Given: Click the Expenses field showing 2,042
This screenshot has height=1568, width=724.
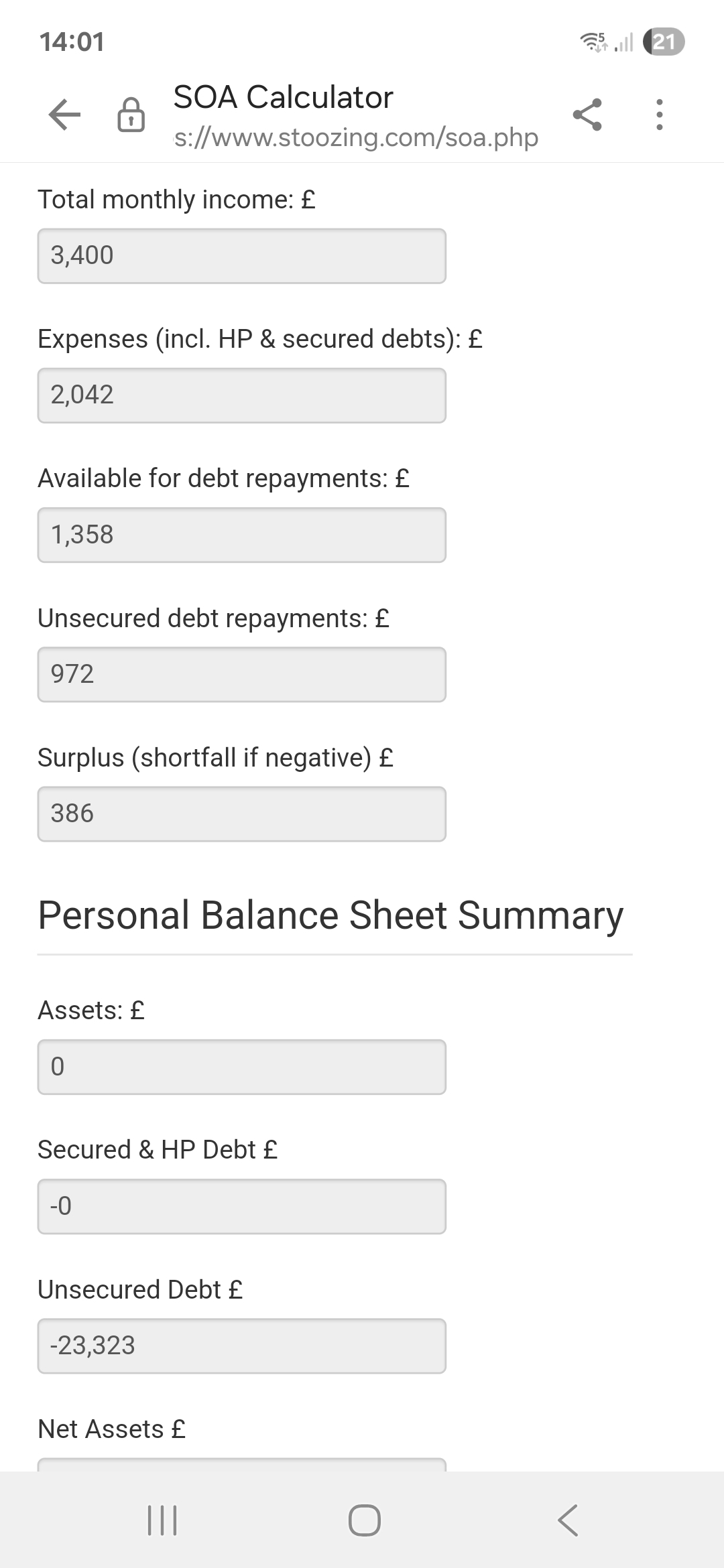Looking at the screenshot, I should 241,395.
